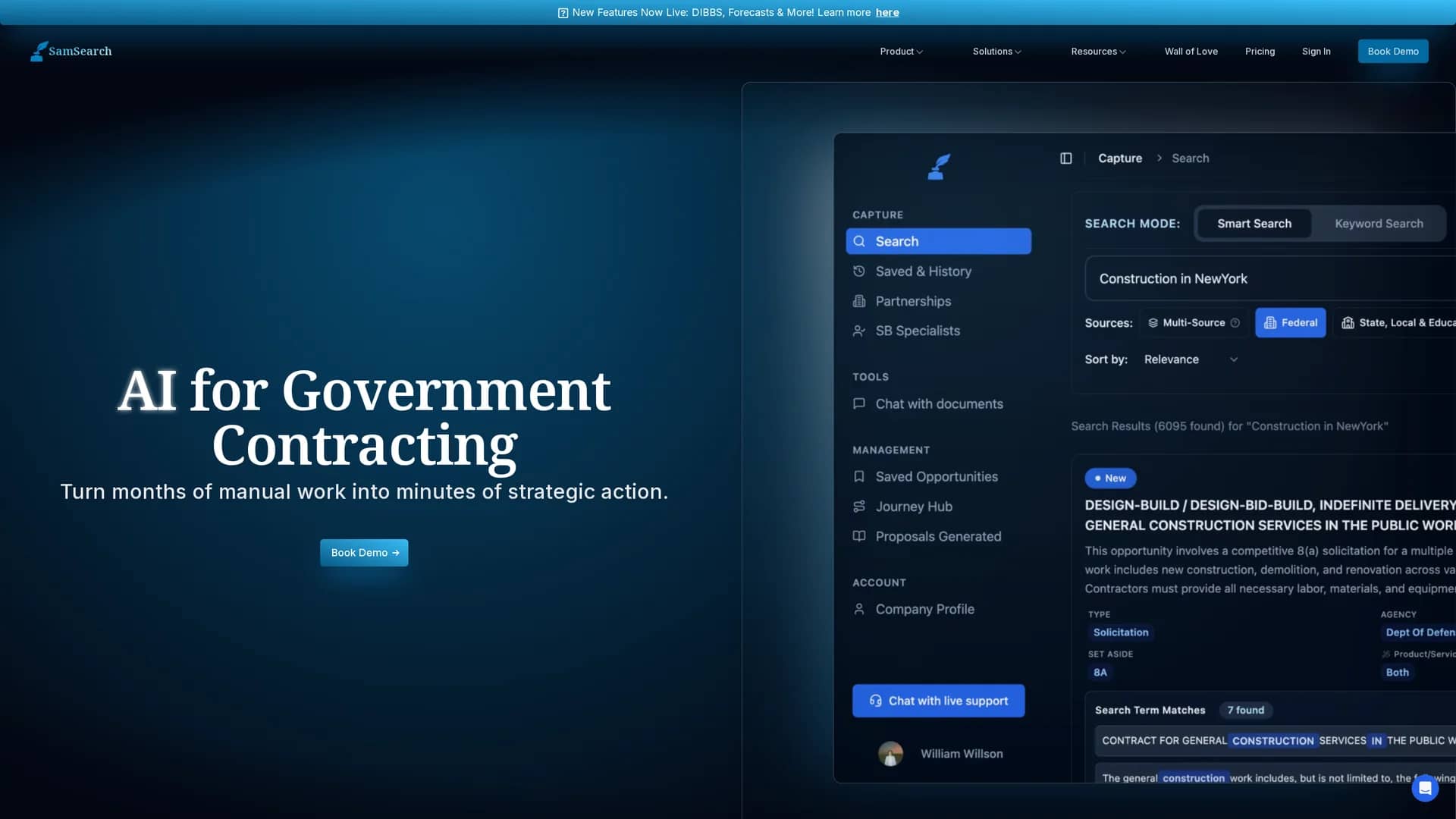Click Capture breadcrumb link

1119,158
